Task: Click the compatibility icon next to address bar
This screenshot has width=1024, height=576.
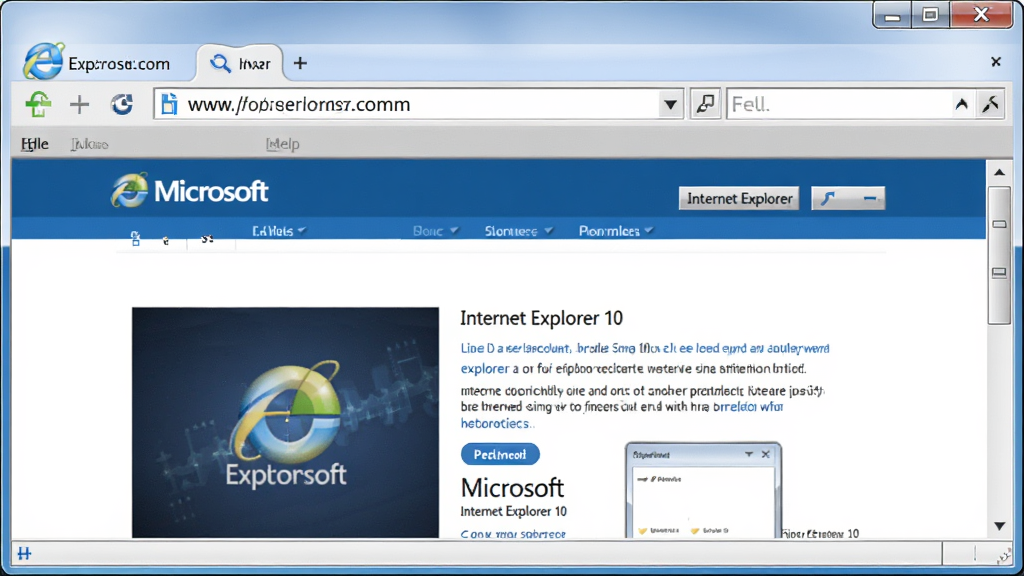Action: pos(705,104)
